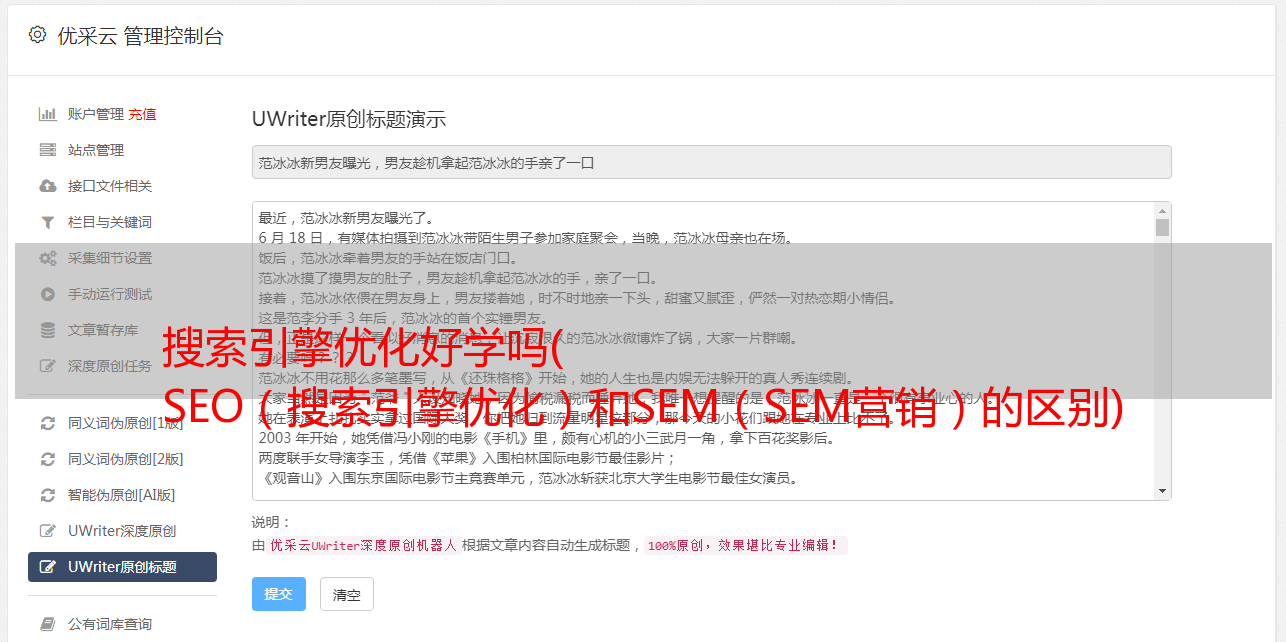This screenshot has width=1286, height=642.
Task: Click the generated title input field
Action: (x=711, y=162)
